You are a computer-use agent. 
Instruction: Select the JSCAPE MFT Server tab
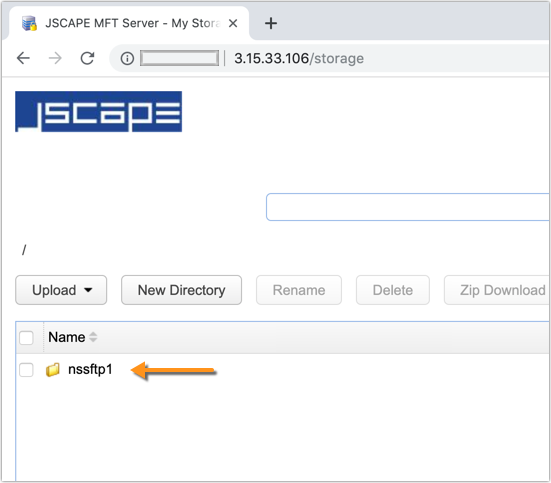[129, 23]
